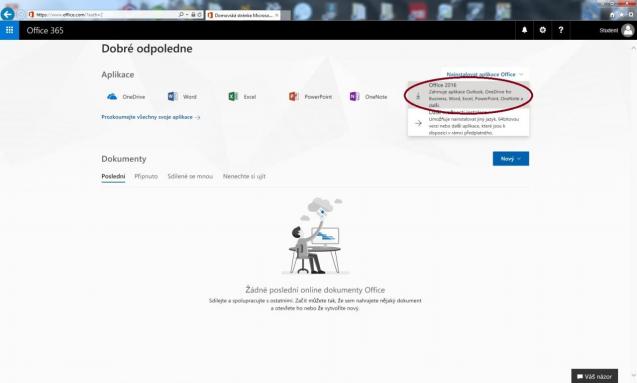The width and height of the screenshot is (637, 383).
Task: Switch to the Připnuto documents tab
Action: (146, 176)
